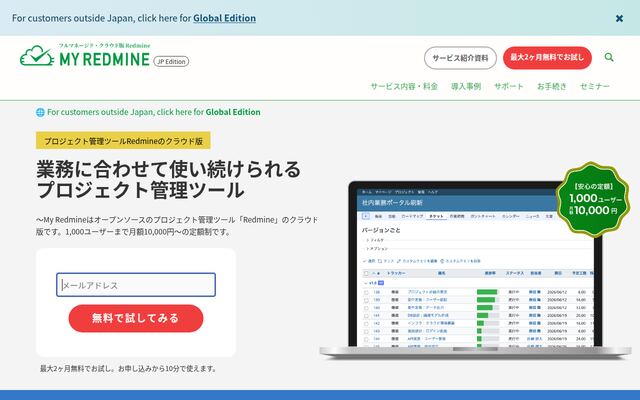Open the セミナー menu item
Viewport: 640px width, 400px height.
[x=595, y=86]
